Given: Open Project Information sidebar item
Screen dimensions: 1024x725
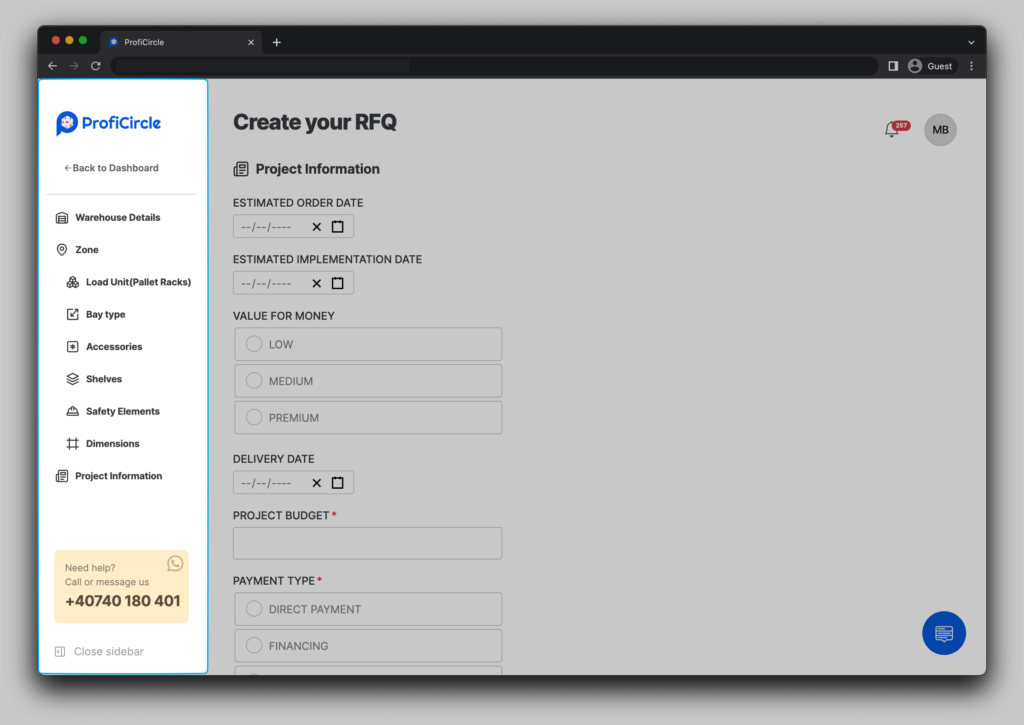Looking at the screenshot, I should coord(118,476).
